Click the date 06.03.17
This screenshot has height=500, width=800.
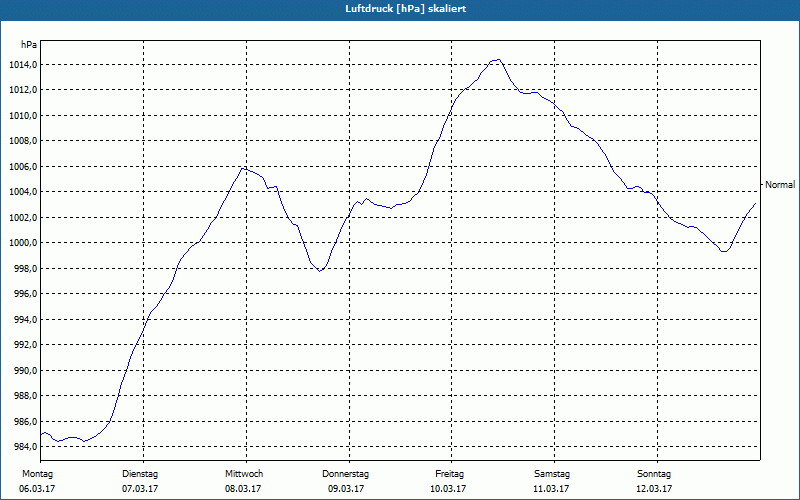coord(37,489)
